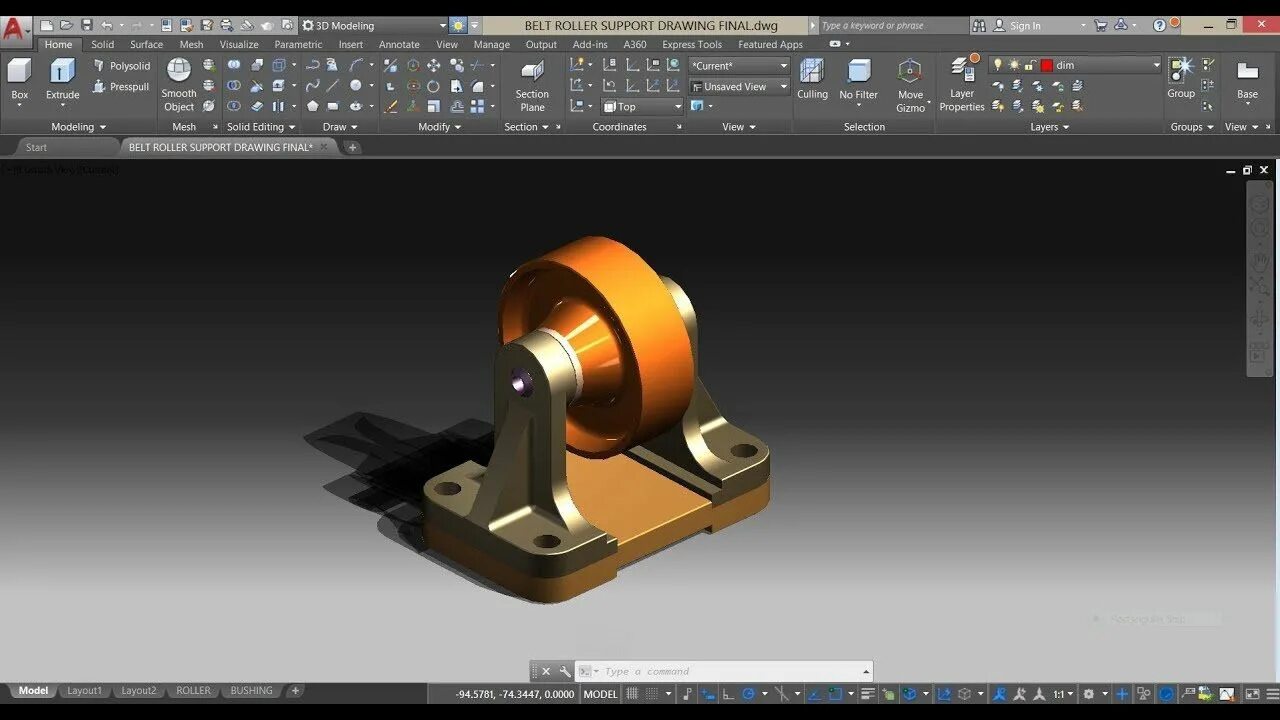The image size is (1280, 720).
Task: Click the New drawing icon in quick access toolbar
Action: (x=46, y=25)
